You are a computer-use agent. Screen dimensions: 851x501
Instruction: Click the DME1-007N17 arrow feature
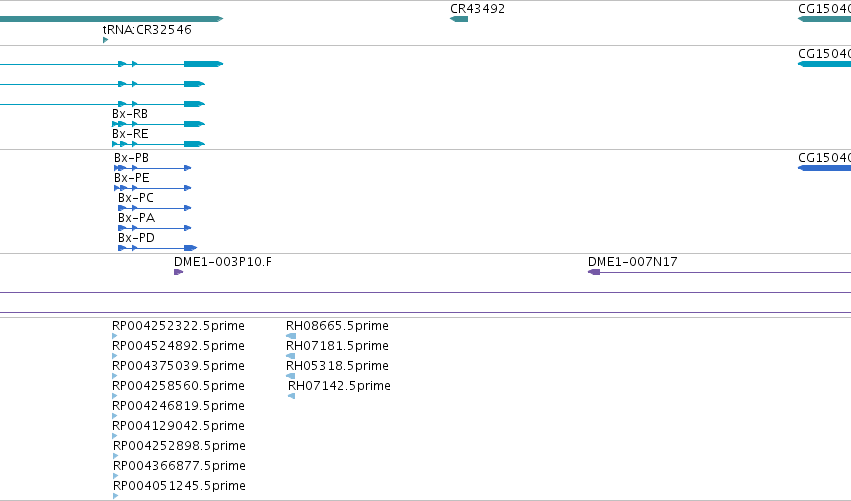coord(719,272)
